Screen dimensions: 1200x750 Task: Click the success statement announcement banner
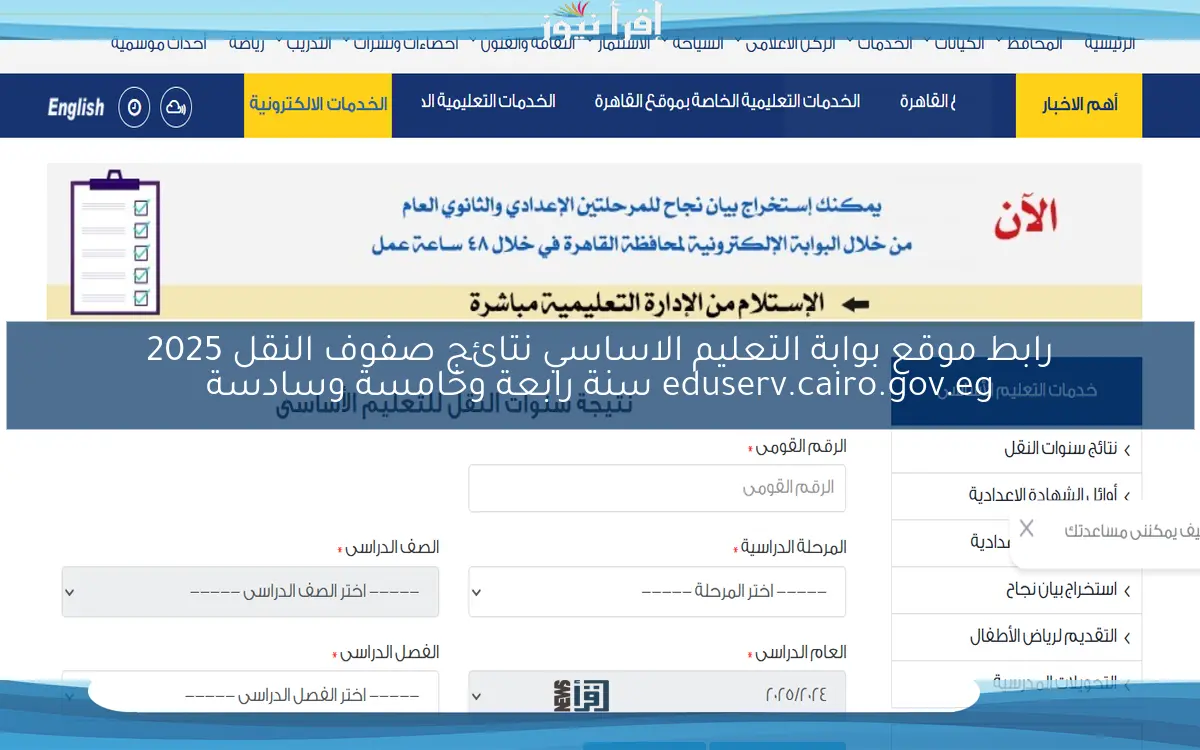pos(594,243)
